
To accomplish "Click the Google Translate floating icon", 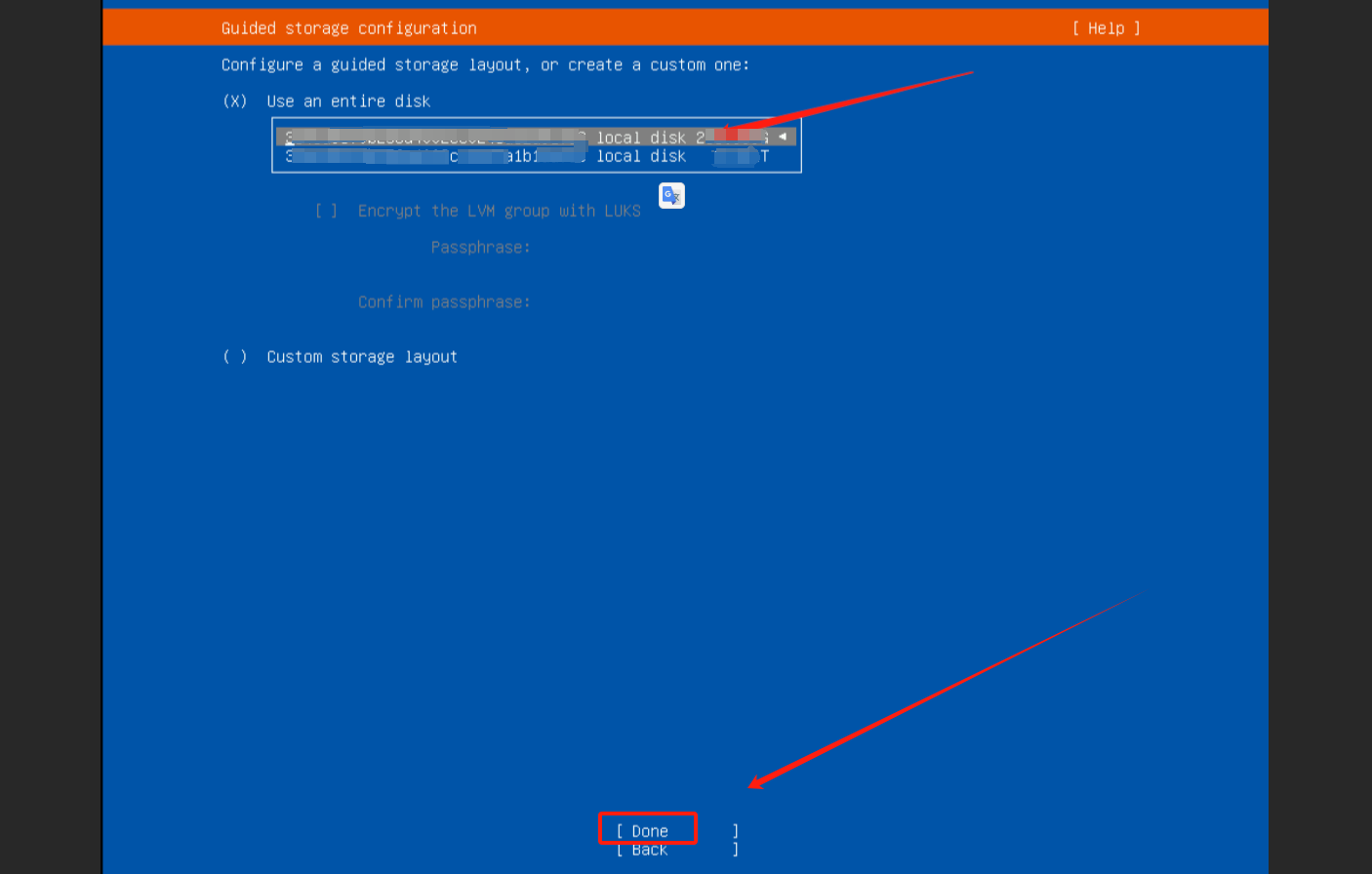I will pyautogui.click(x=671, y=195).
